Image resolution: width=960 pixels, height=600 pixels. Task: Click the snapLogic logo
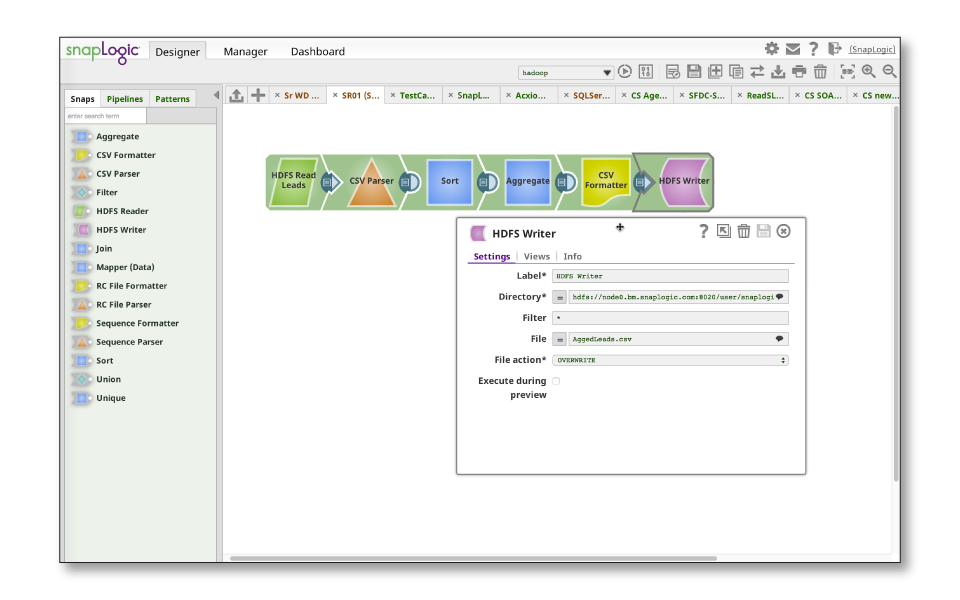coord(103,52)
